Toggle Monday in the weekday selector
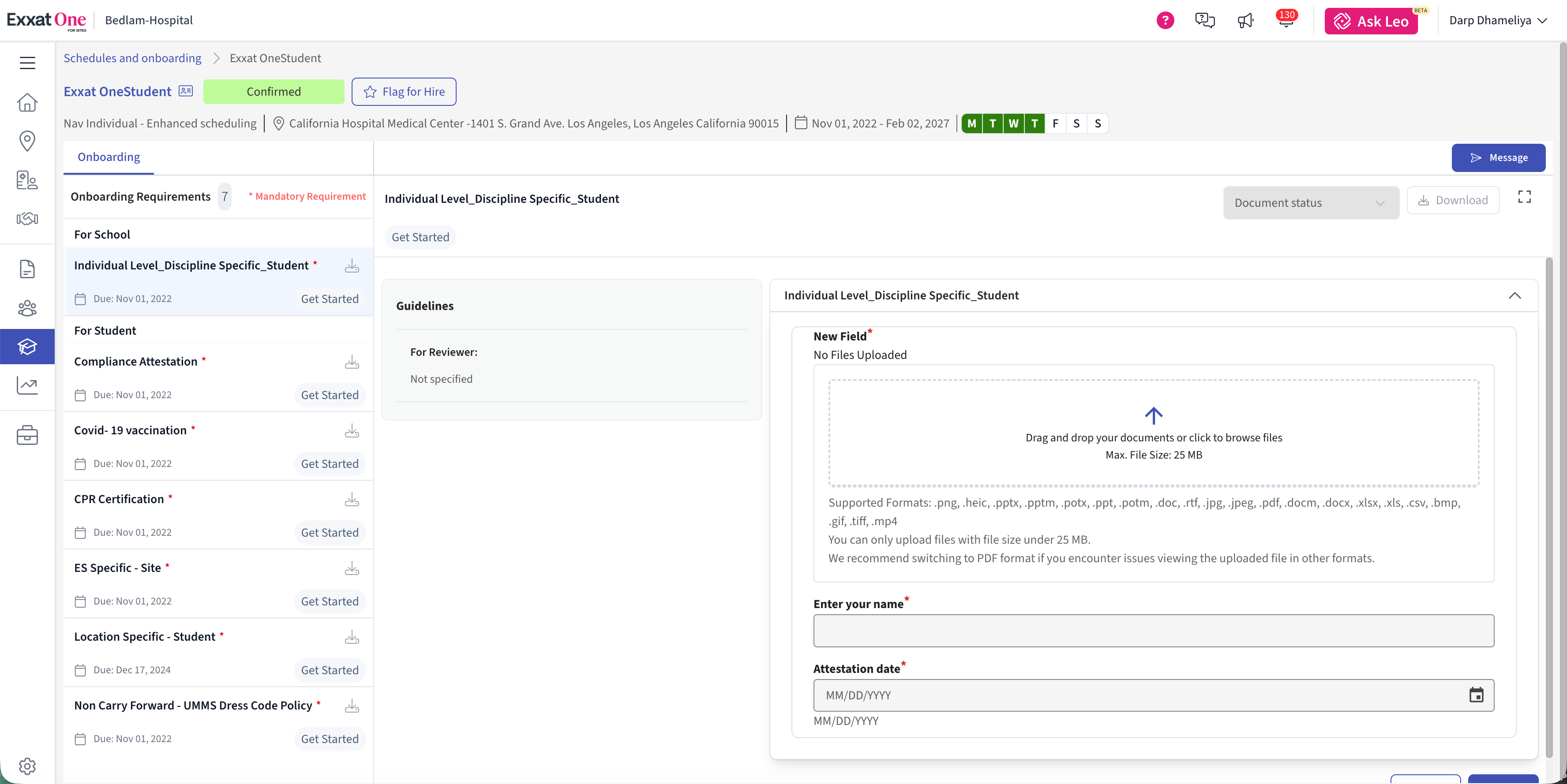Screen dimensions: 1567x784 click(x=971, y=123)
